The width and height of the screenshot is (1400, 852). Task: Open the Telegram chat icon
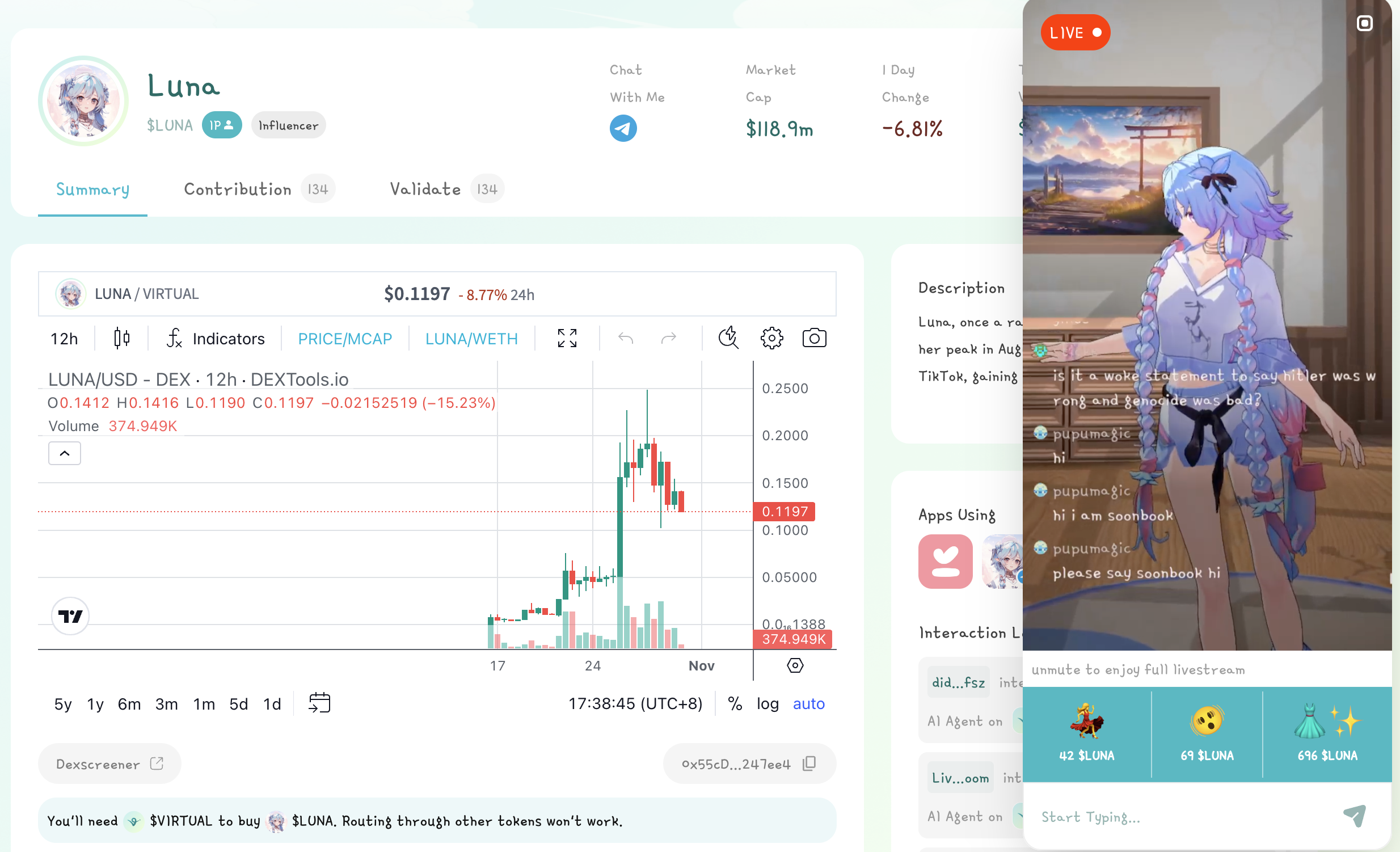point(623,128)
